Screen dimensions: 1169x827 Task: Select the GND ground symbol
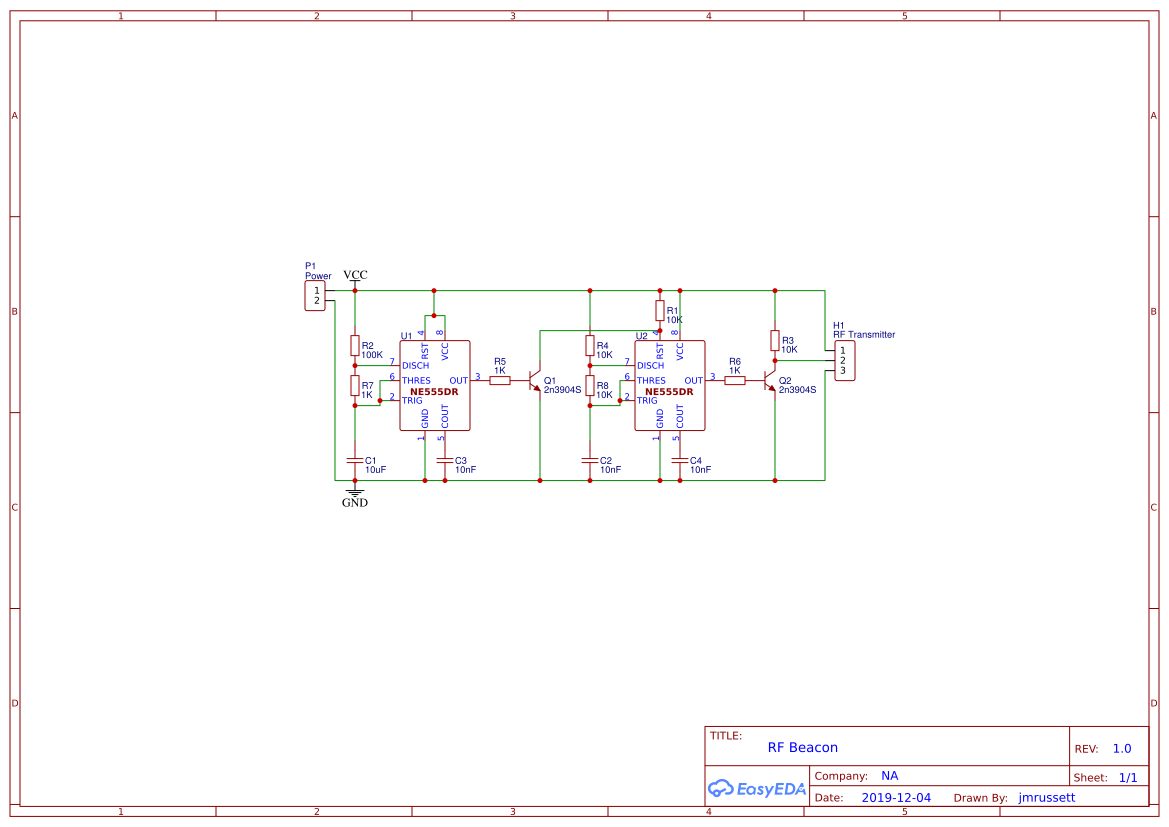355,492
